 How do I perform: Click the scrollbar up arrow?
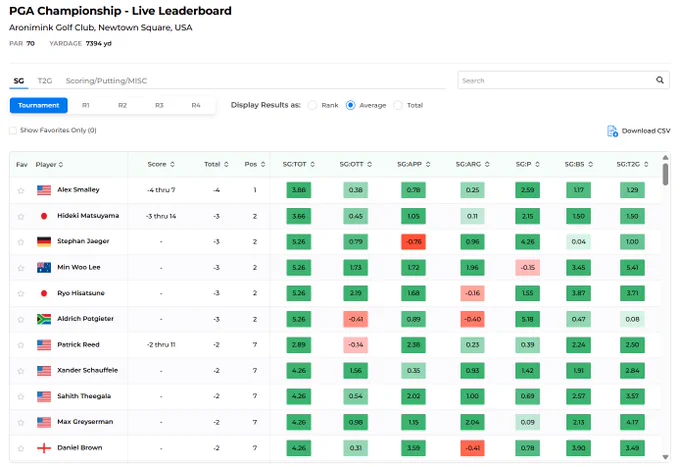pos(665,157)
